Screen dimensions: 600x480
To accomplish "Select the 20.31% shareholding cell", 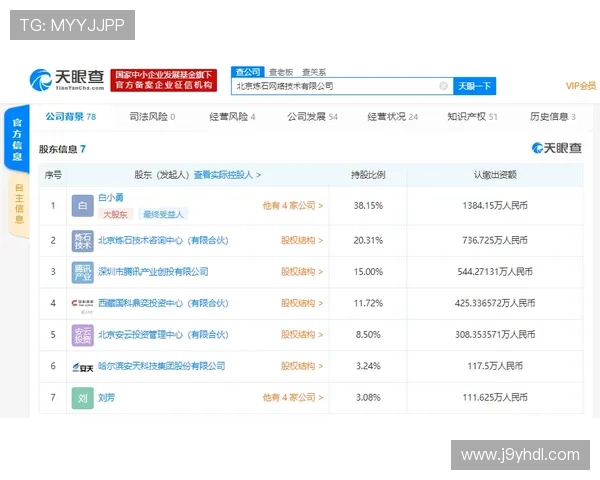I will [368, 240].
